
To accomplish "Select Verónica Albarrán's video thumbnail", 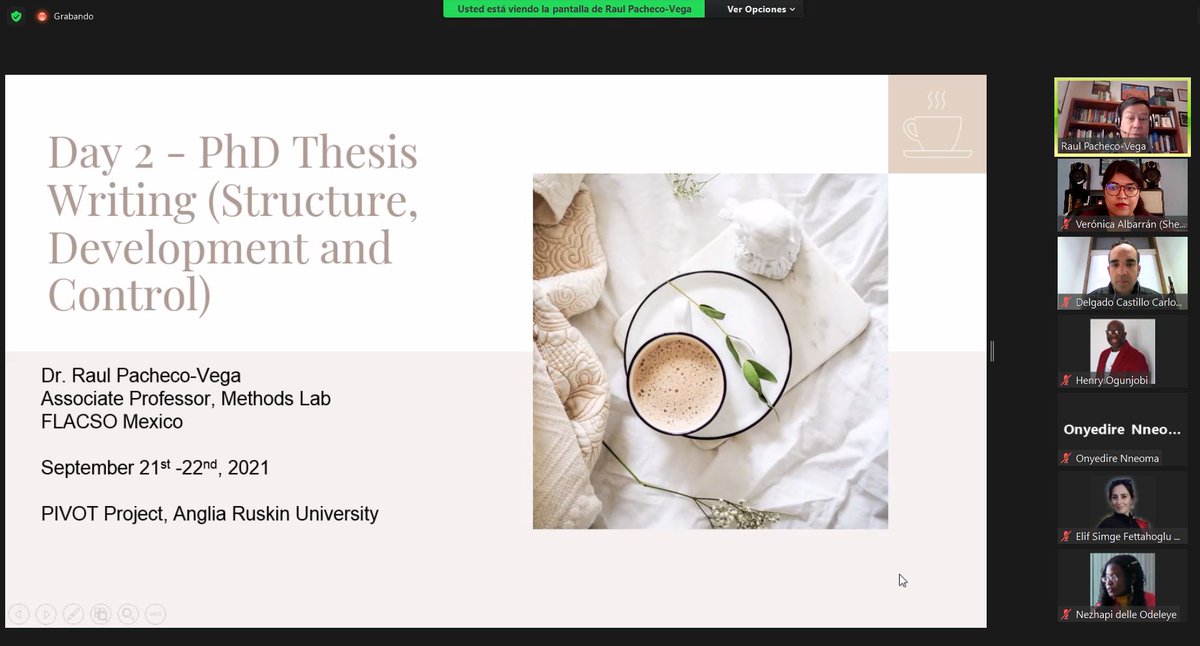I will tap(1123, 196).
